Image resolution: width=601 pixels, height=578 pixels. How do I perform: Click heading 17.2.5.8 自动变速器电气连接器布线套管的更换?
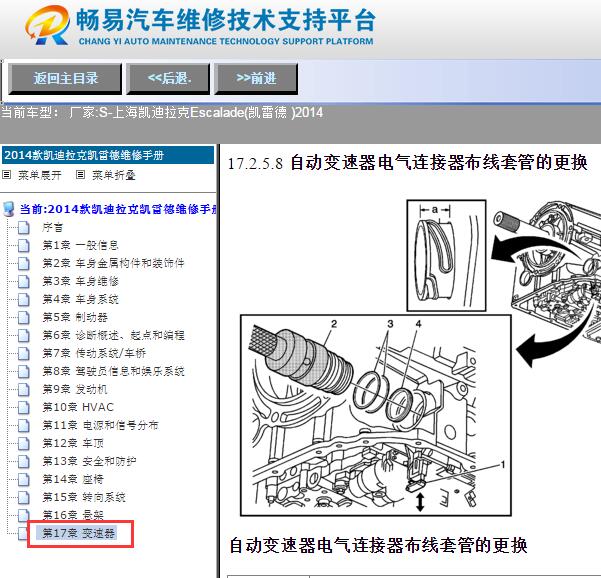pyautogui.click(x=407, y=163)
